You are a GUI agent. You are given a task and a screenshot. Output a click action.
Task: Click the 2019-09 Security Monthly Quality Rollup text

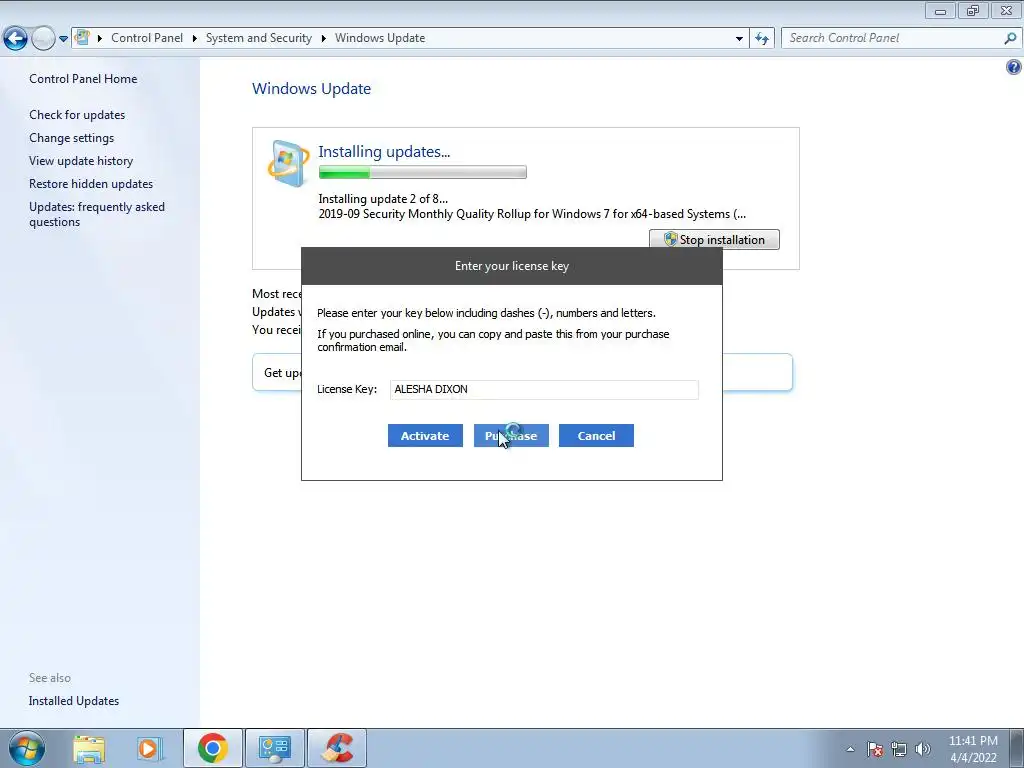tap(532, 214)
